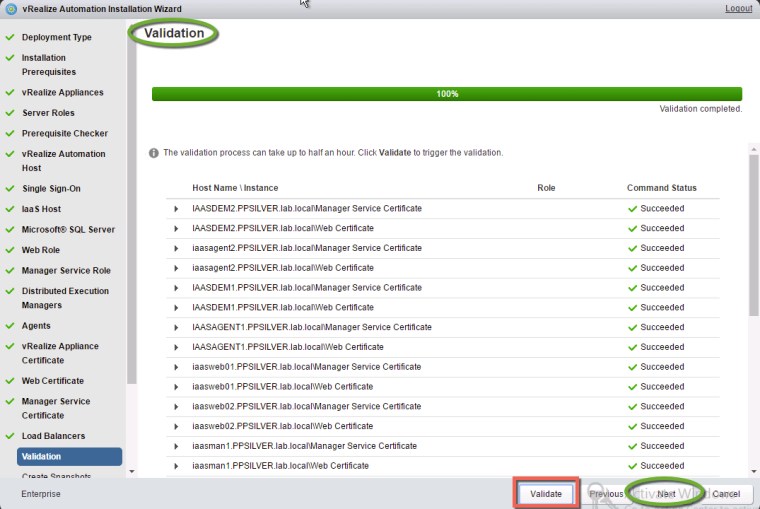Click the green check next to Web Role
The width and height of the screenshot is (760, 509).
[x=10, y=250]
